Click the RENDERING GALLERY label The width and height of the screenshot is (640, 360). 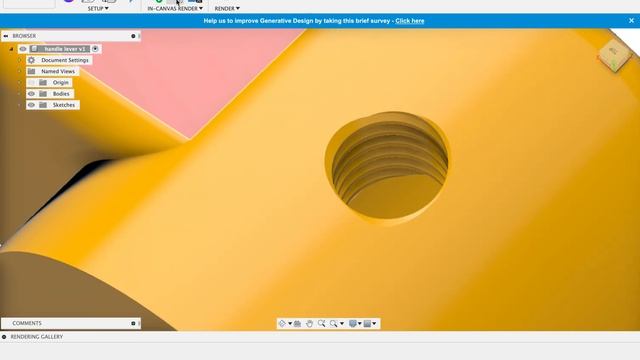point(37,337)
